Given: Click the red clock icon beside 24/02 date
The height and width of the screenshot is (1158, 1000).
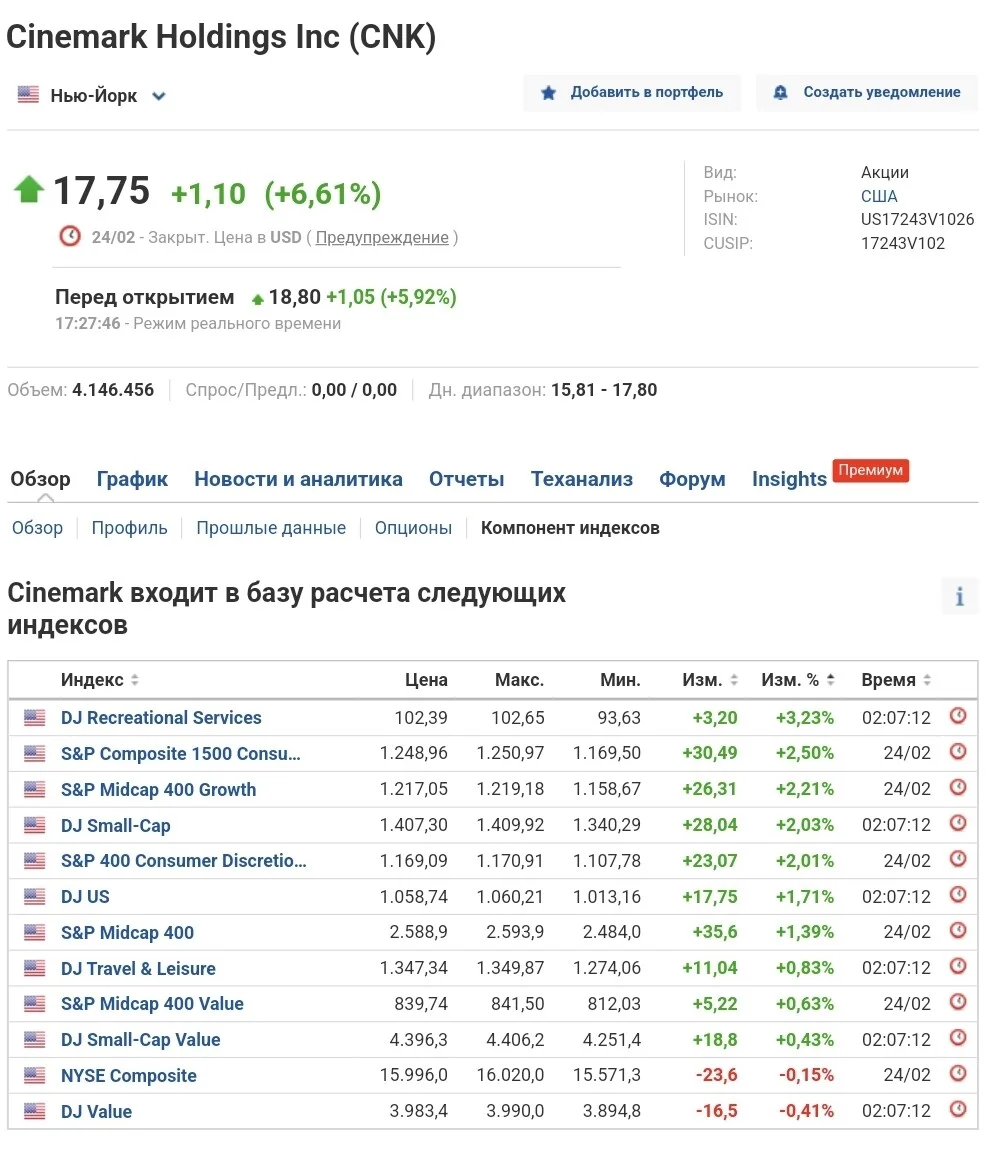Looking at the screenshot, I should [x=70, y=236].
